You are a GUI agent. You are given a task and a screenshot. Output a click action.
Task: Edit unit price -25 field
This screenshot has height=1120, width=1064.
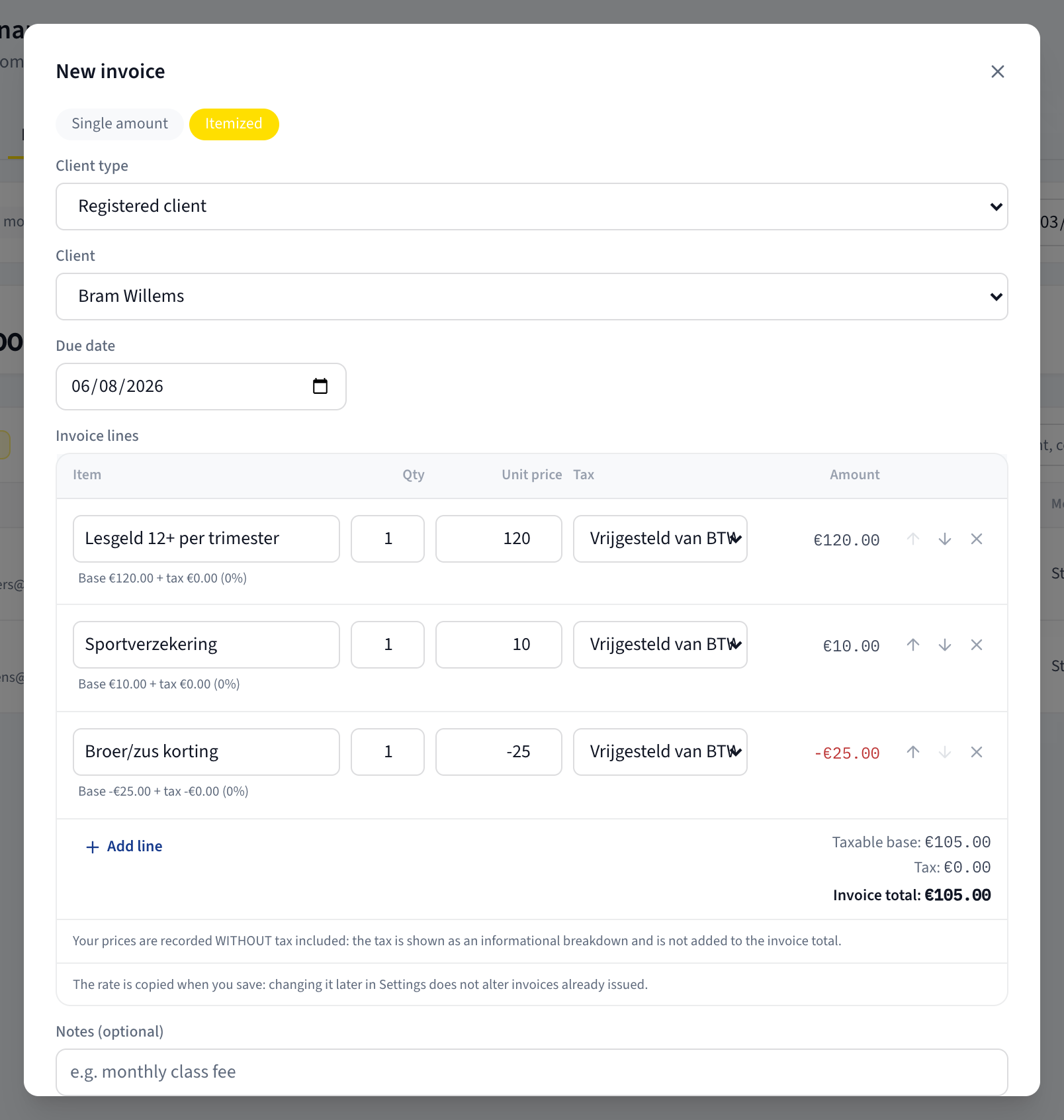[x=499, y=752]
